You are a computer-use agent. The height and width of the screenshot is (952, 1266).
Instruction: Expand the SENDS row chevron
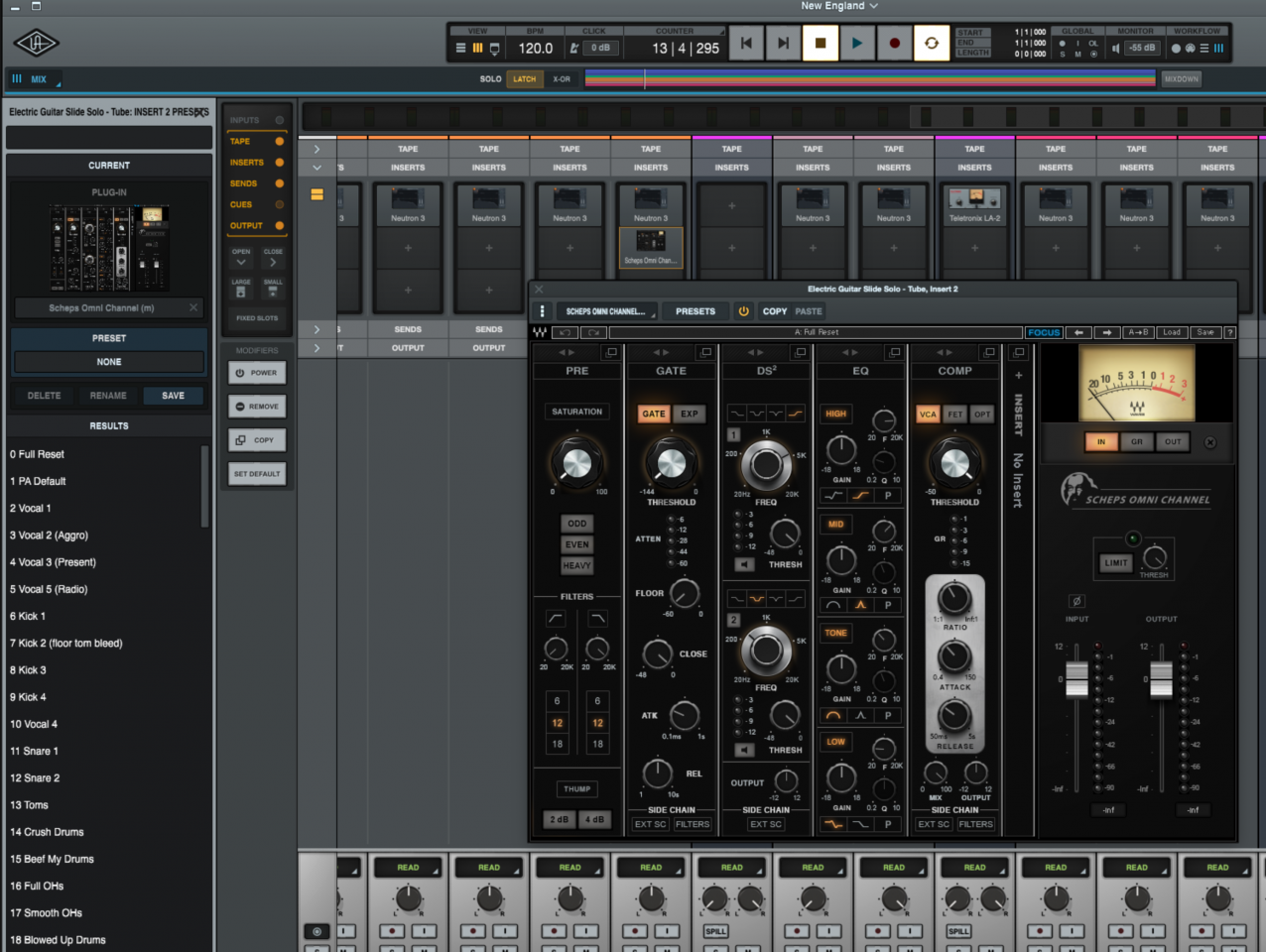tap(316, 329)
